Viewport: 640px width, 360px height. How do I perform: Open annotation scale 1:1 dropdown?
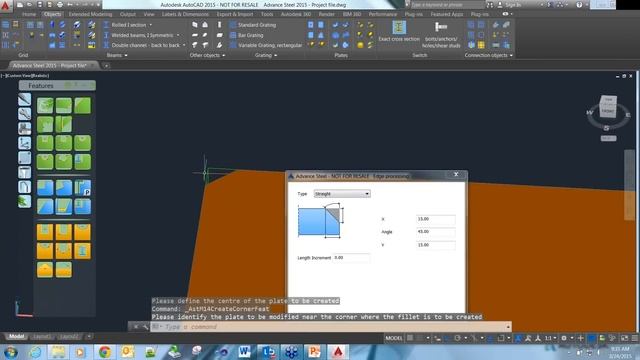coord(551,338)
